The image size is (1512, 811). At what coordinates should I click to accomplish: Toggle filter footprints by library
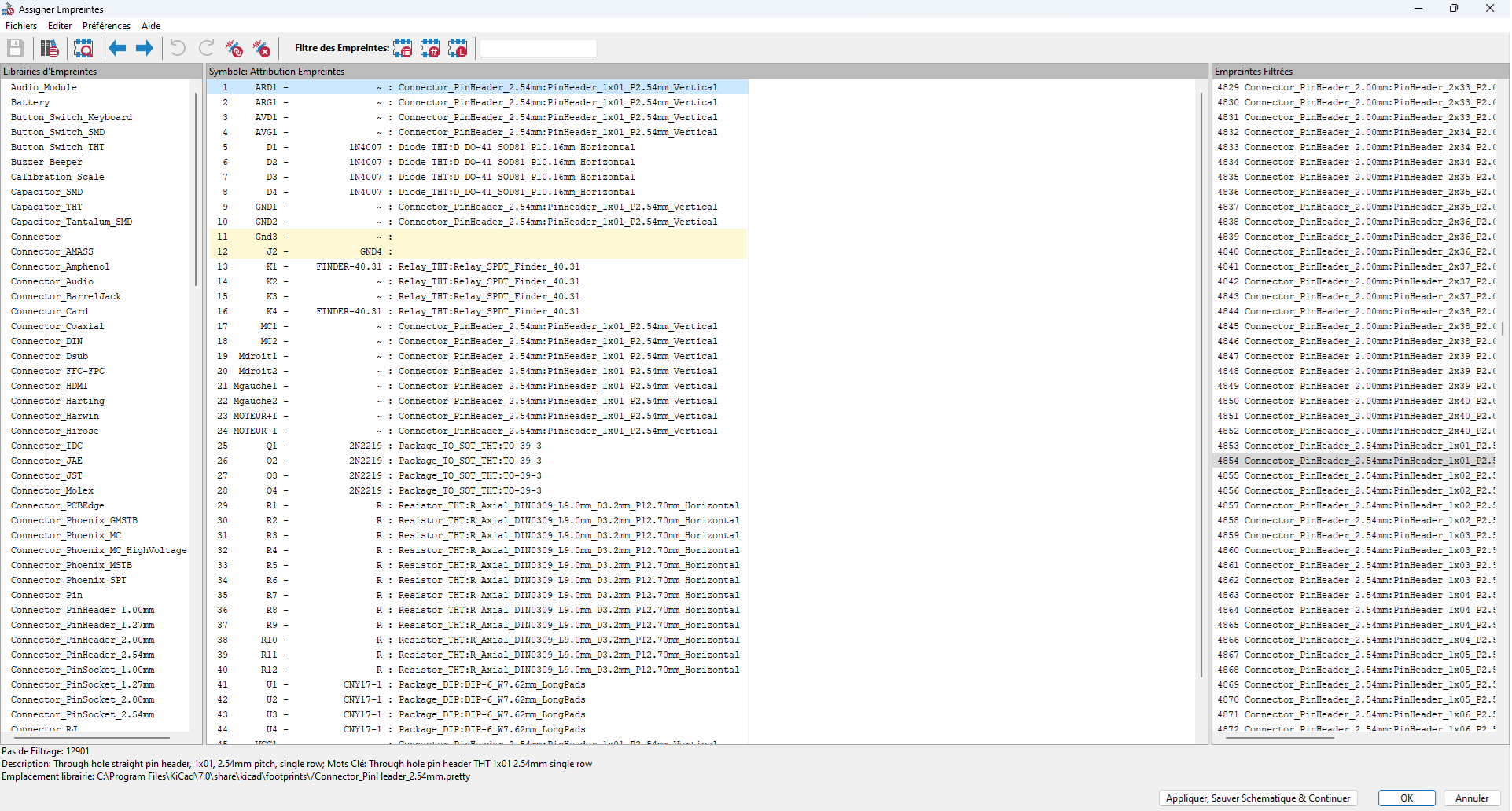pyautogui.click(x=458, y=49)
